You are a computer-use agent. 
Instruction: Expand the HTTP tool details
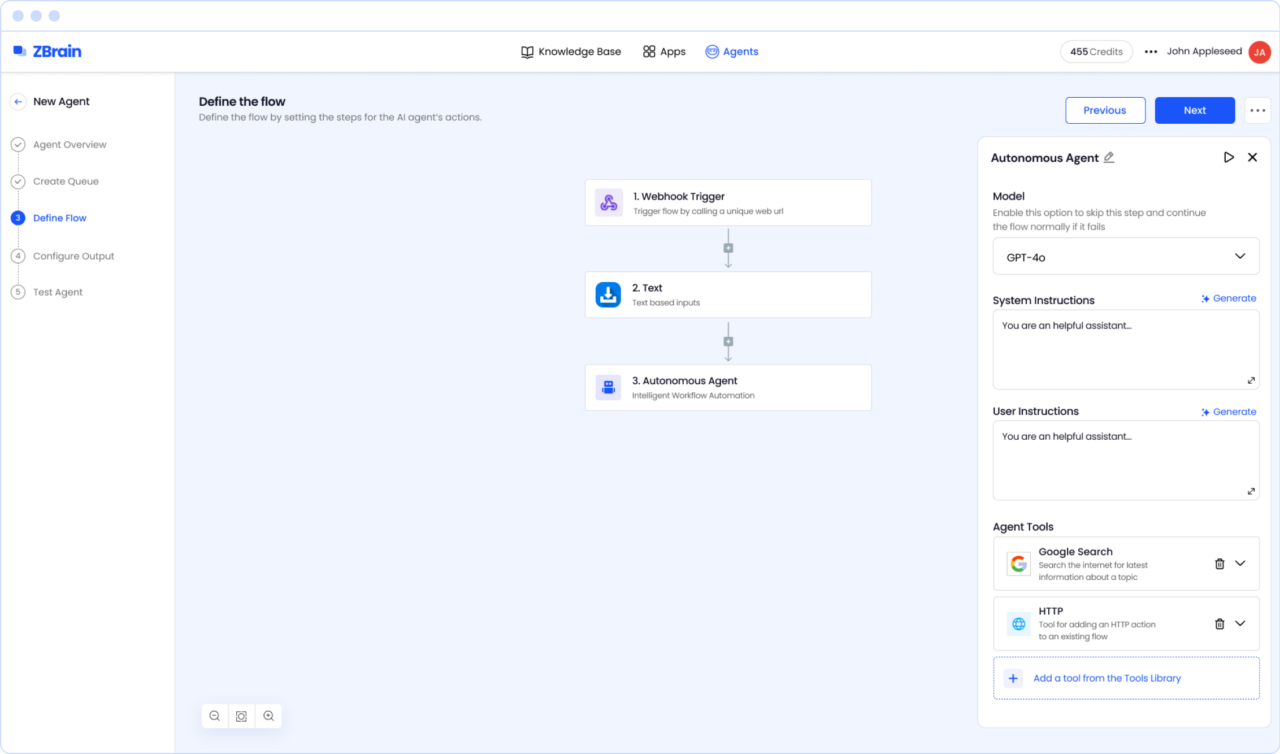[1243, 623]
